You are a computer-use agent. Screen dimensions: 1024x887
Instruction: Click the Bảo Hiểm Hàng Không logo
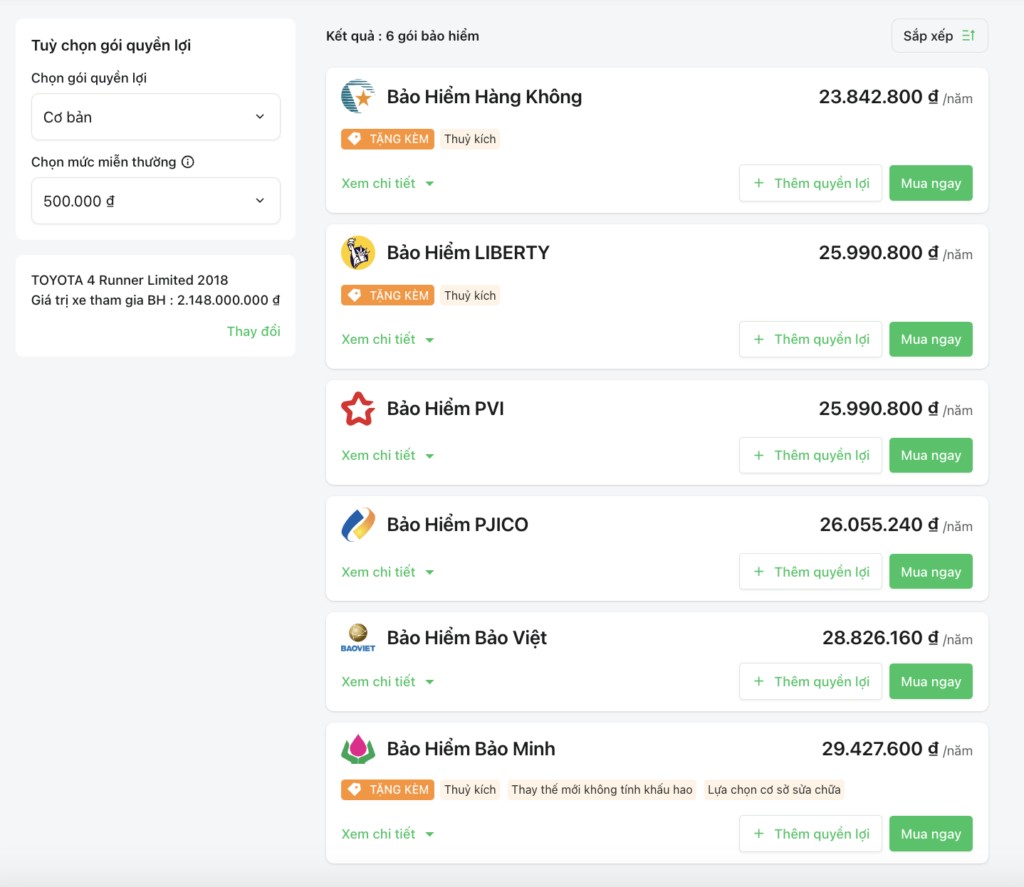tap(358, 97)
